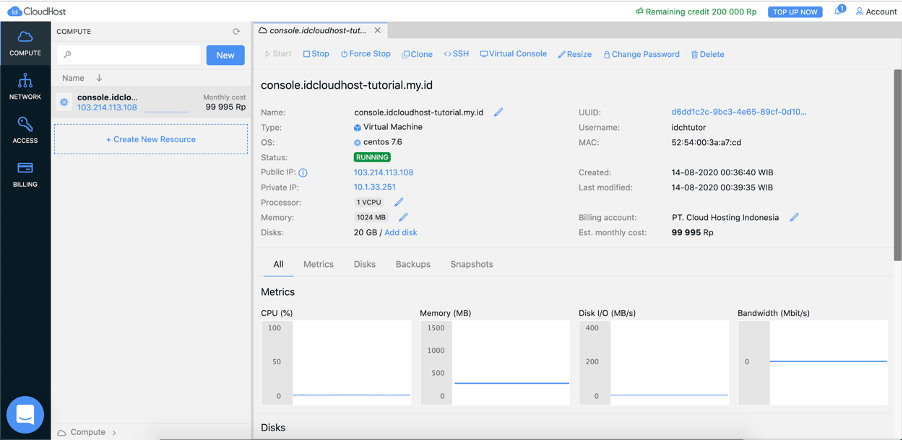Refresh the Compute resource list
The image size is (902, 440).
(x=236, y=32)
